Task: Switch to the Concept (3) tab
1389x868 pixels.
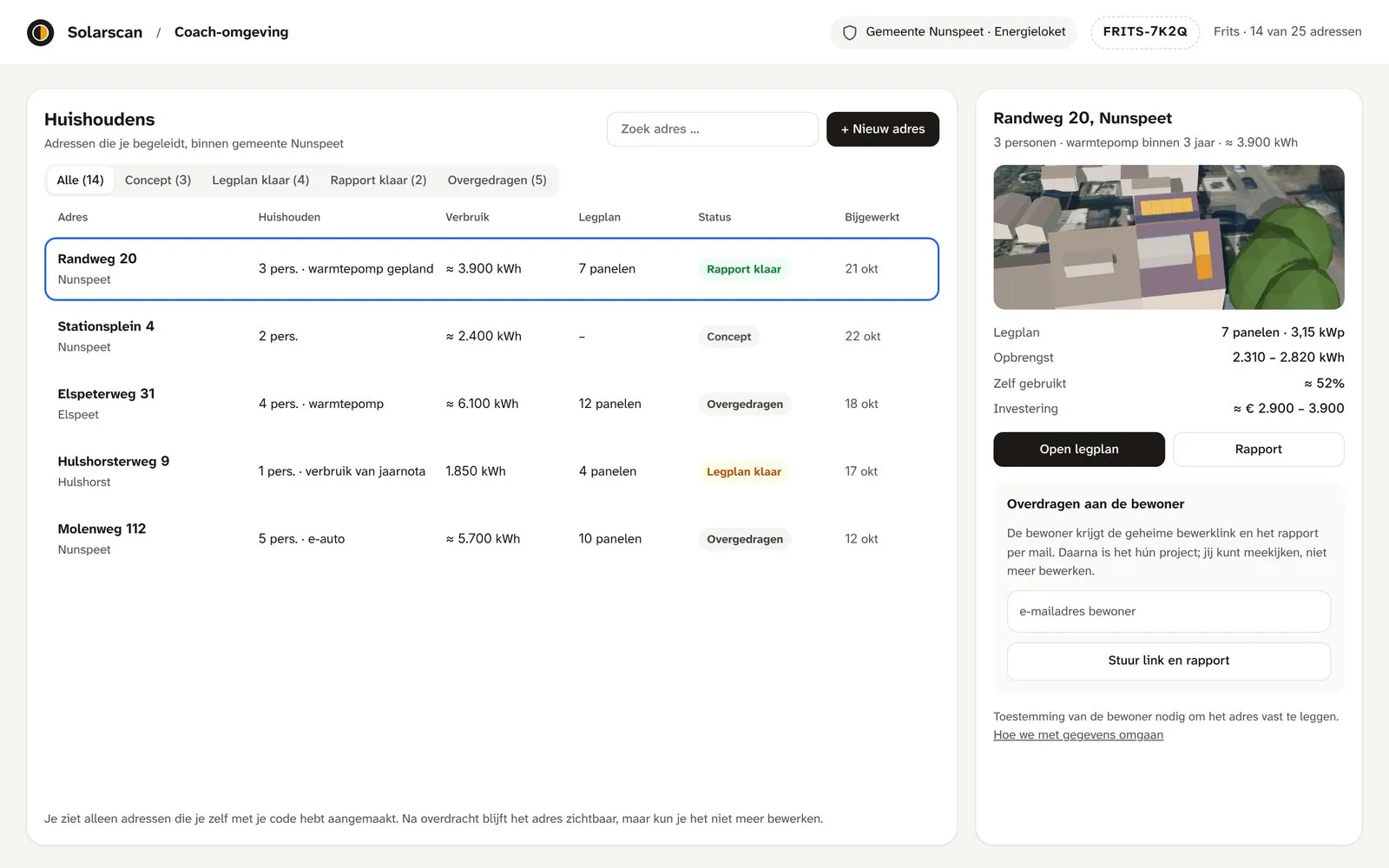Action: pyautogui.click(x=158, y=181)
